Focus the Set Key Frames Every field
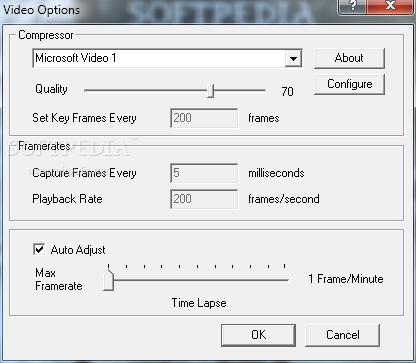The width and height of the screenshot is (416, 363). pos(204,118)
